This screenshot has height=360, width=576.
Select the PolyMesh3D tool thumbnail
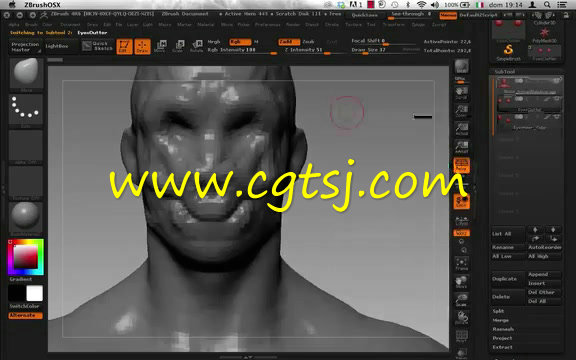point(544,34)
